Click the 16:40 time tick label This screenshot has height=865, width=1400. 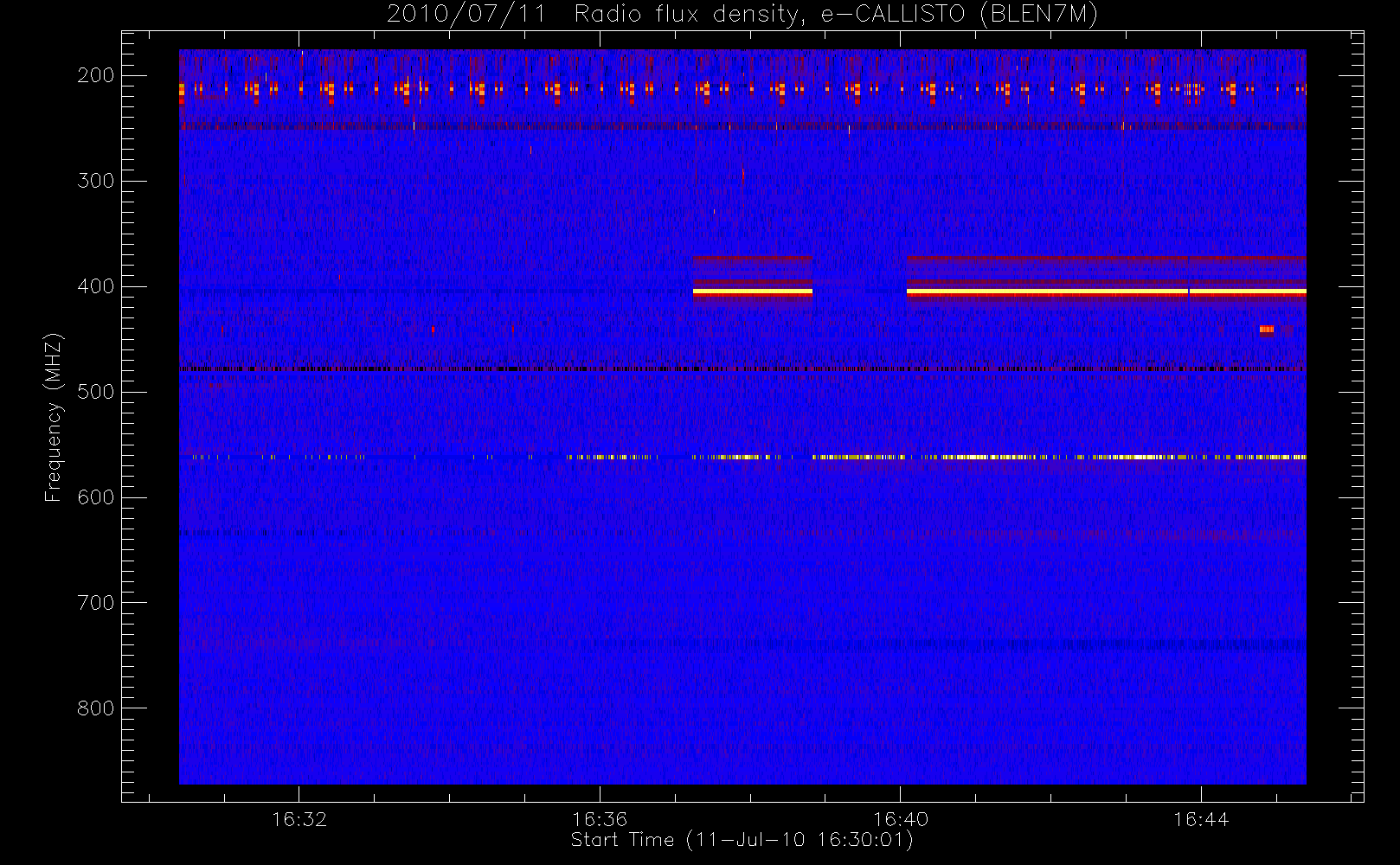coord(901,819)
